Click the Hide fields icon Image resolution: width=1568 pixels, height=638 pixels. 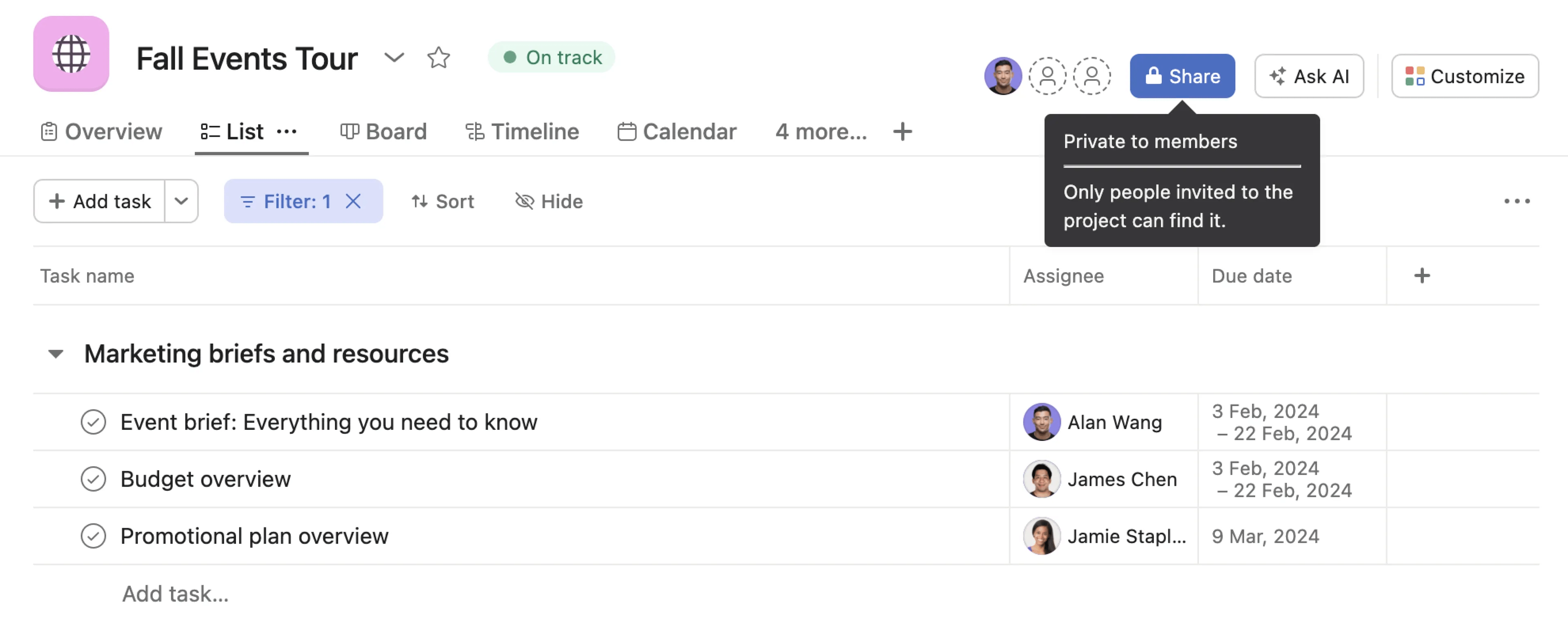tap(524, 201)
